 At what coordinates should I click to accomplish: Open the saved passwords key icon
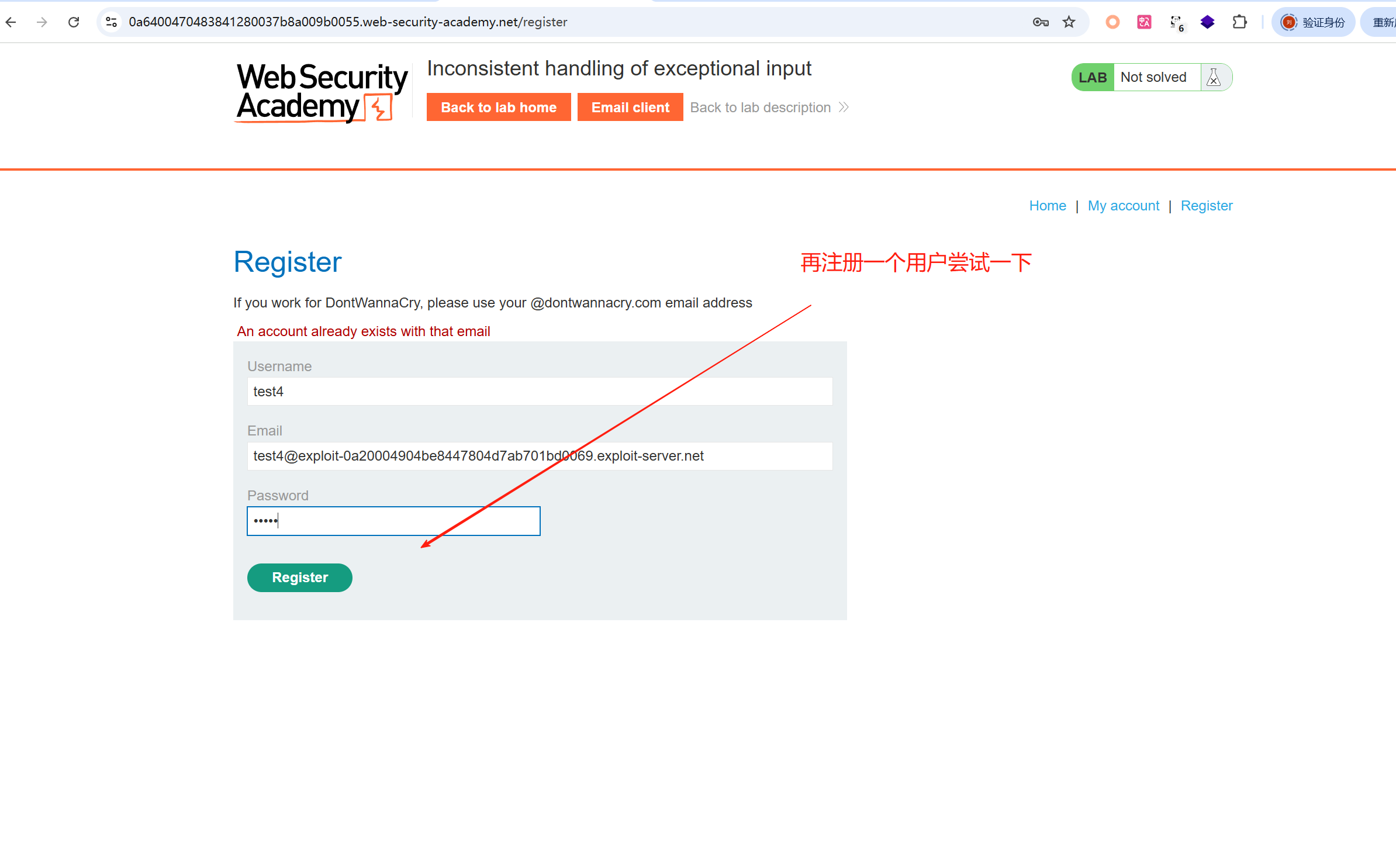pos(1040,22)
